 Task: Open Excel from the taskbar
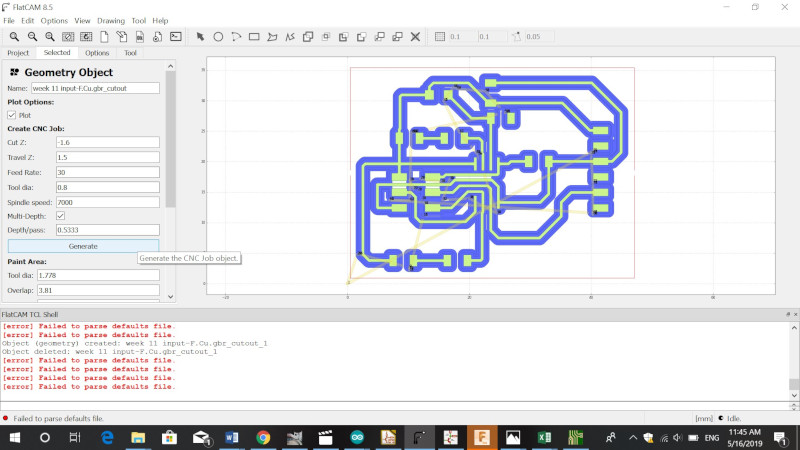pyautogui.click(x=544, y=438)
